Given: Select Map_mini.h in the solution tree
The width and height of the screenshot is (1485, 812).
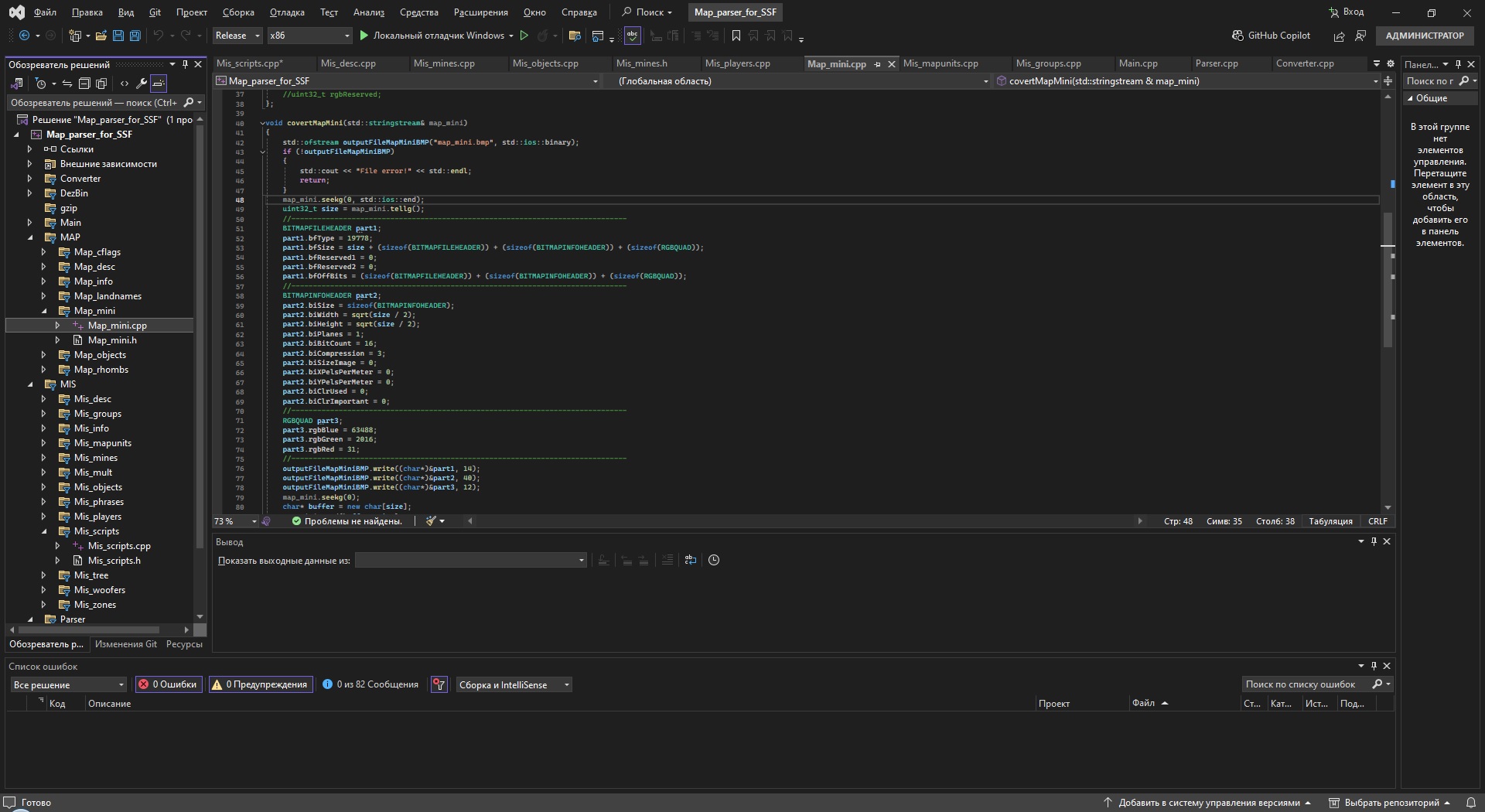Looking at the screenshot, I should pos(112,340).
